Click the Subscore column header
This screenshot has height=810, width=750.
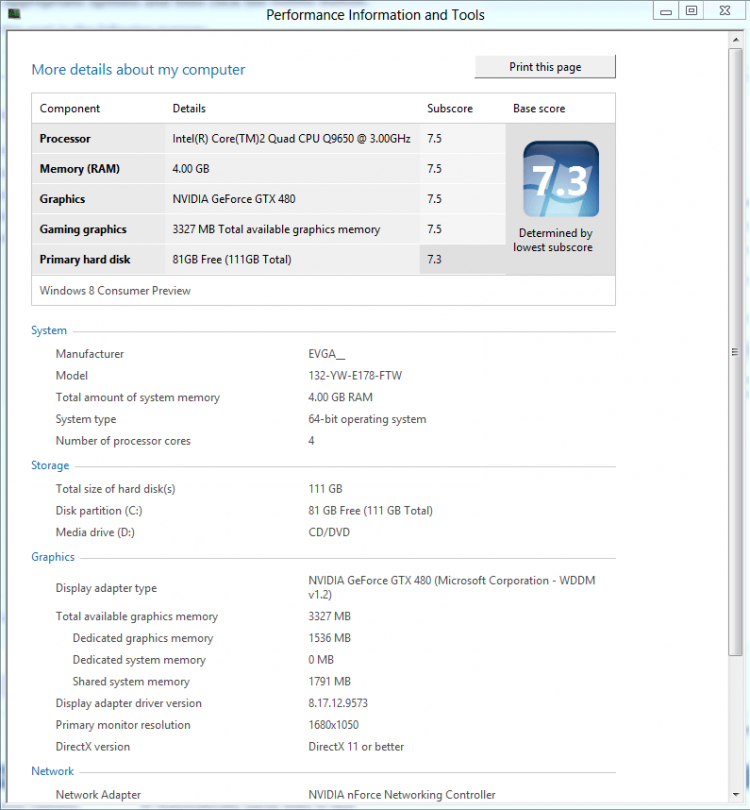tap(450, 109)
